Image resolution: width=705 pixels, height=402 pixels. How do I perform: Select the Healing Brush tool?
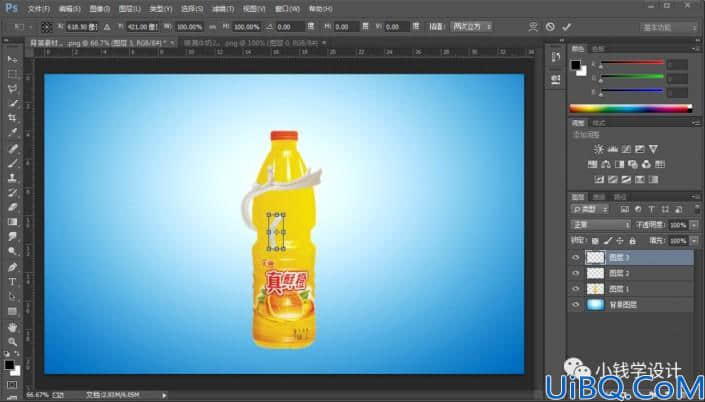coord(12,148)
